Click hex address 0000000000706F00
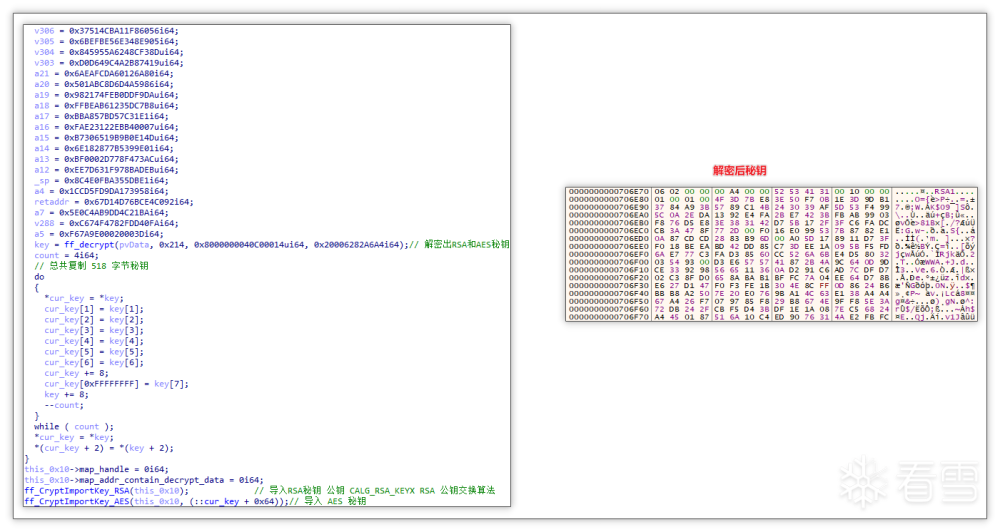The height and width of the screenshot is (532, 1000). (x=608, y=262)
